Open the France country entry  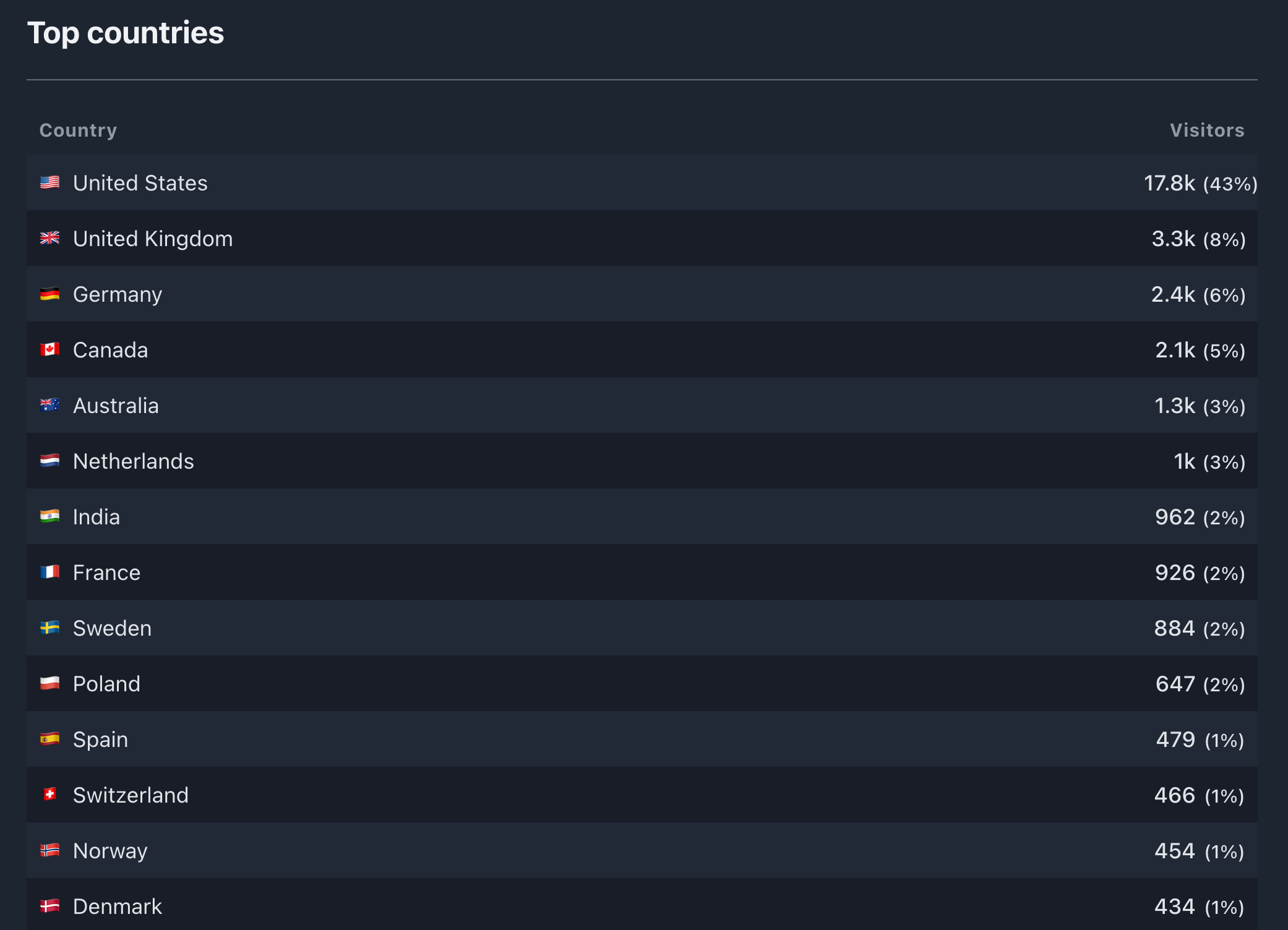click(x=106, y=573)
